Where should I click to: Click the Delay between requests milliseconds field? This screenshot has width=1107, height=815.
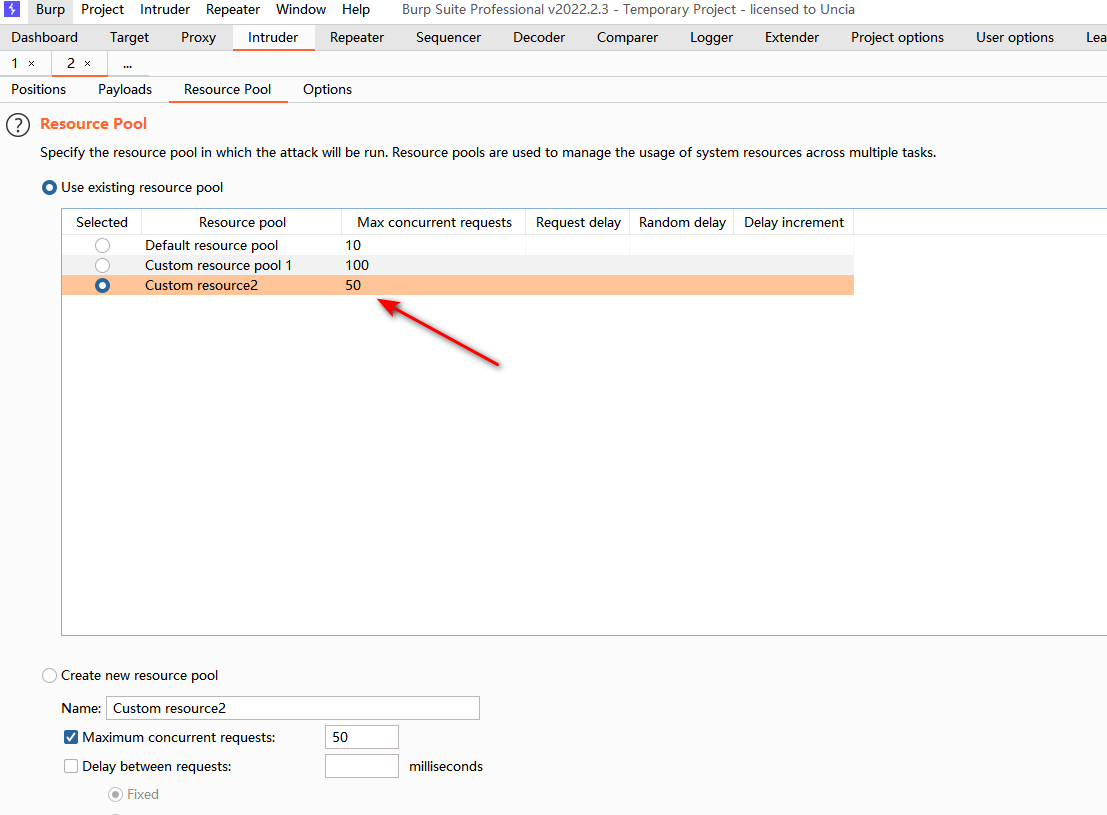pos(361,766)
